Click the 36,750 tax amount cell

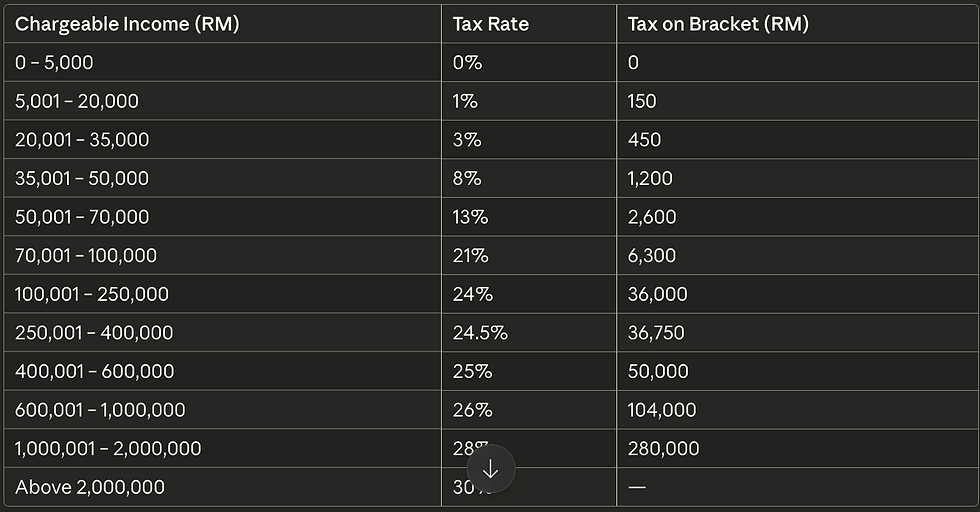point(656,333)
